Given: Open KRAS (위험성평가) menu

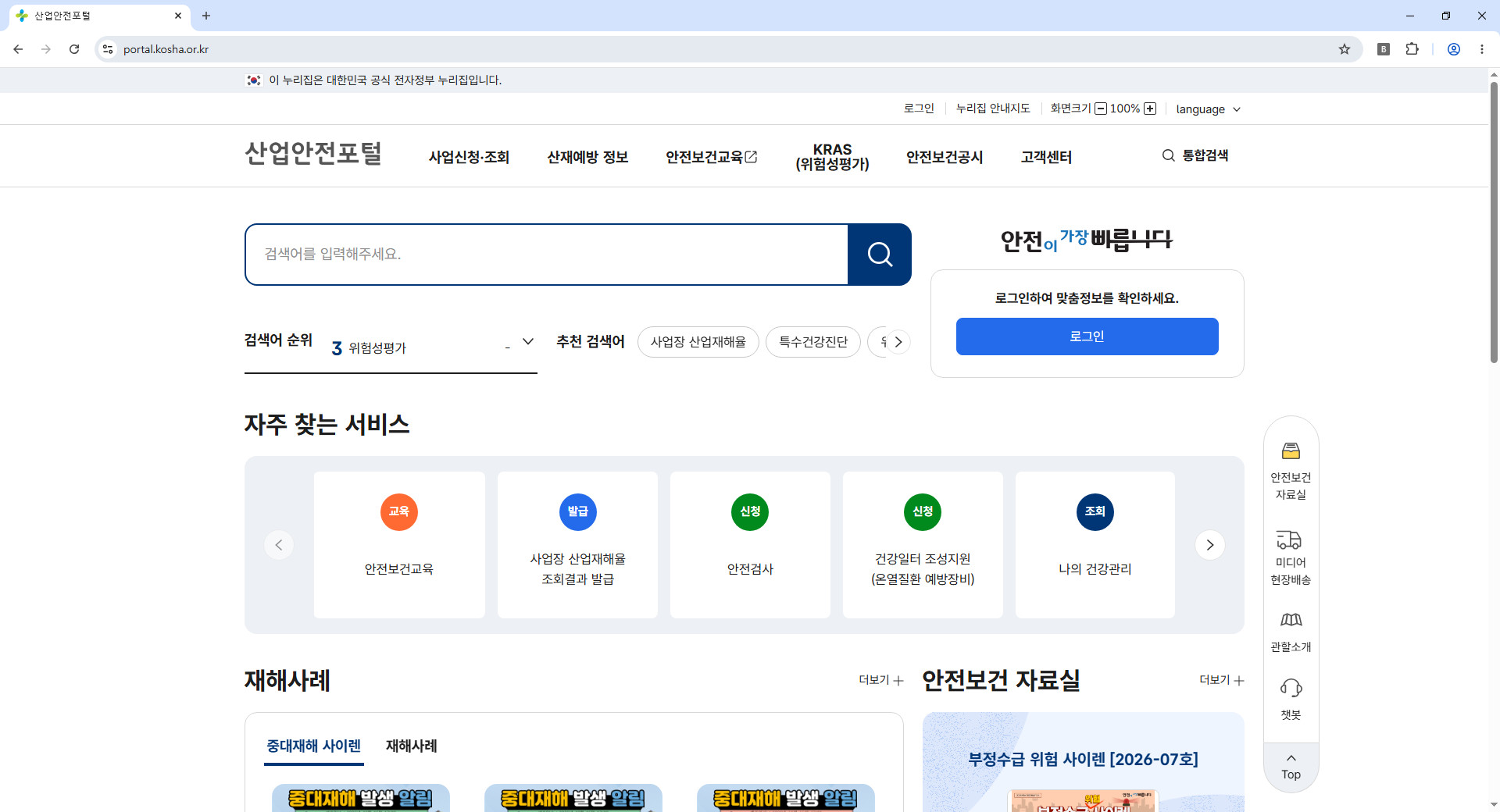Looking at the screenshot, I should point(832,157).
